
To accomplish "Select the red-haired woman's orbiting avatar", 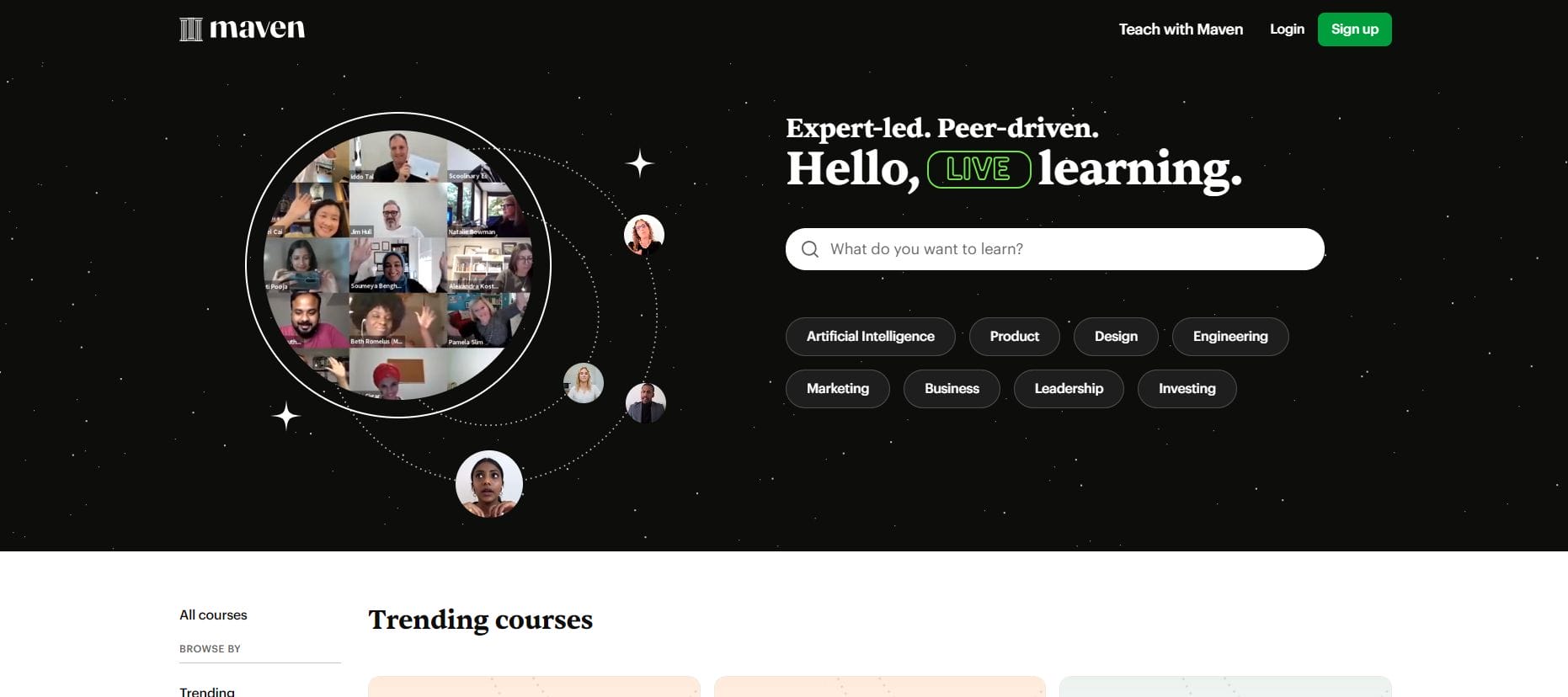I will pyautogui.click(x=644, y=235).
